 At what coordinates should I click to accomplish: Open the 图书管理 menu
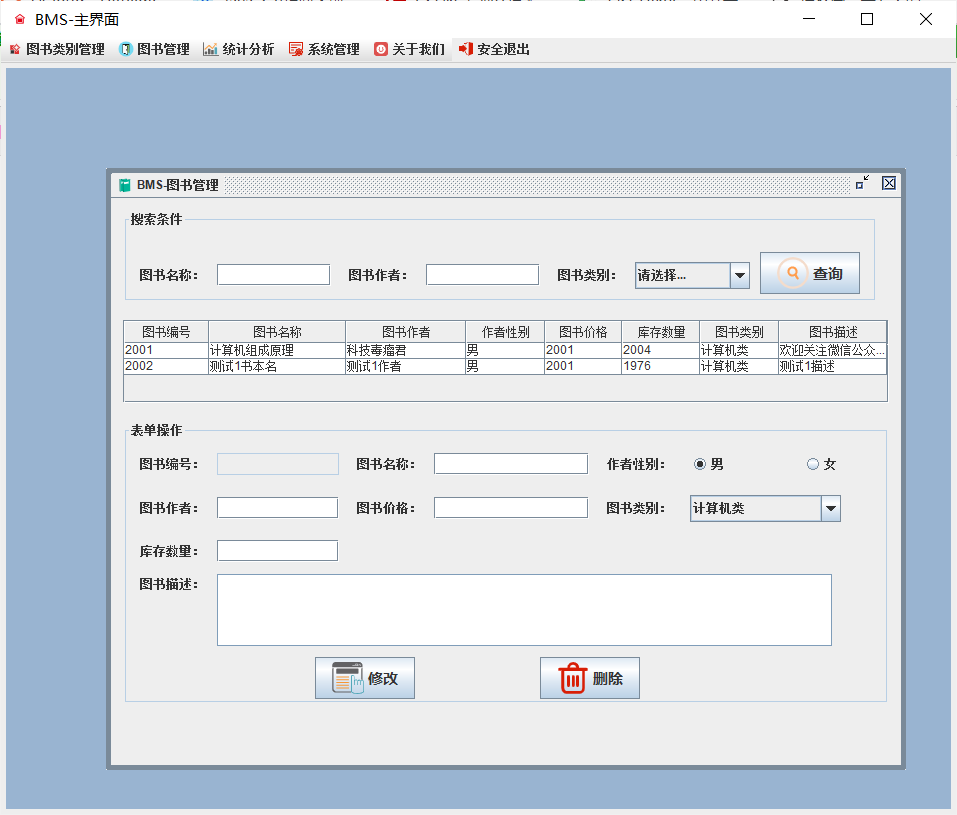click(155, 49)
